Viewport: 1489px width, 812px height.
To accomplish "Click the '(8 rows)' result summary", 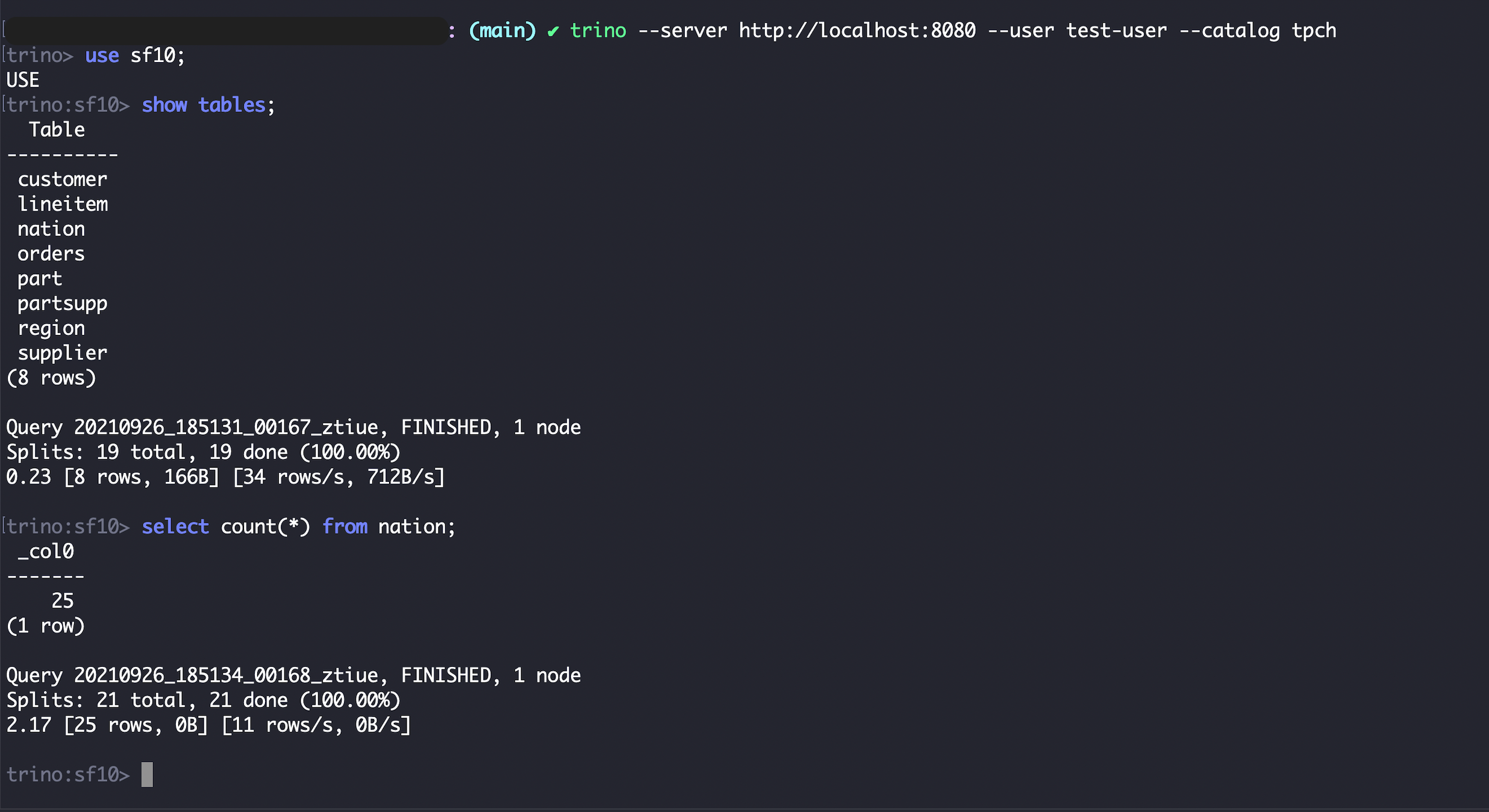I will tap(51, 378).
